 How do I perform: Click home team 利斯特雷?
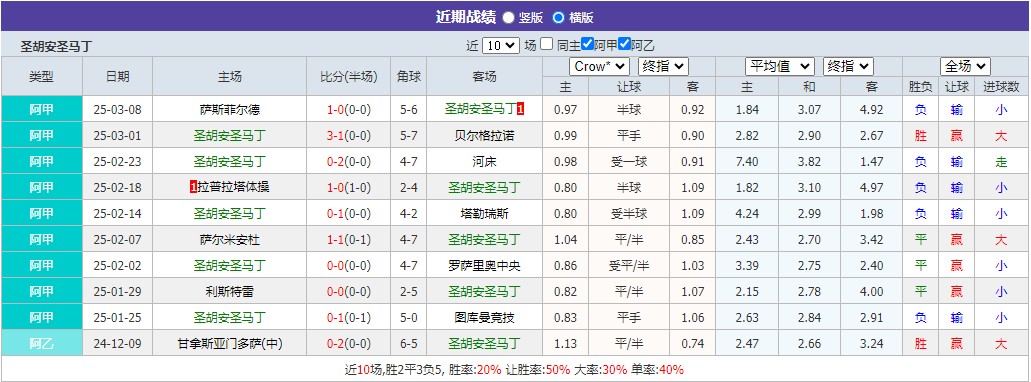point(229,291)
